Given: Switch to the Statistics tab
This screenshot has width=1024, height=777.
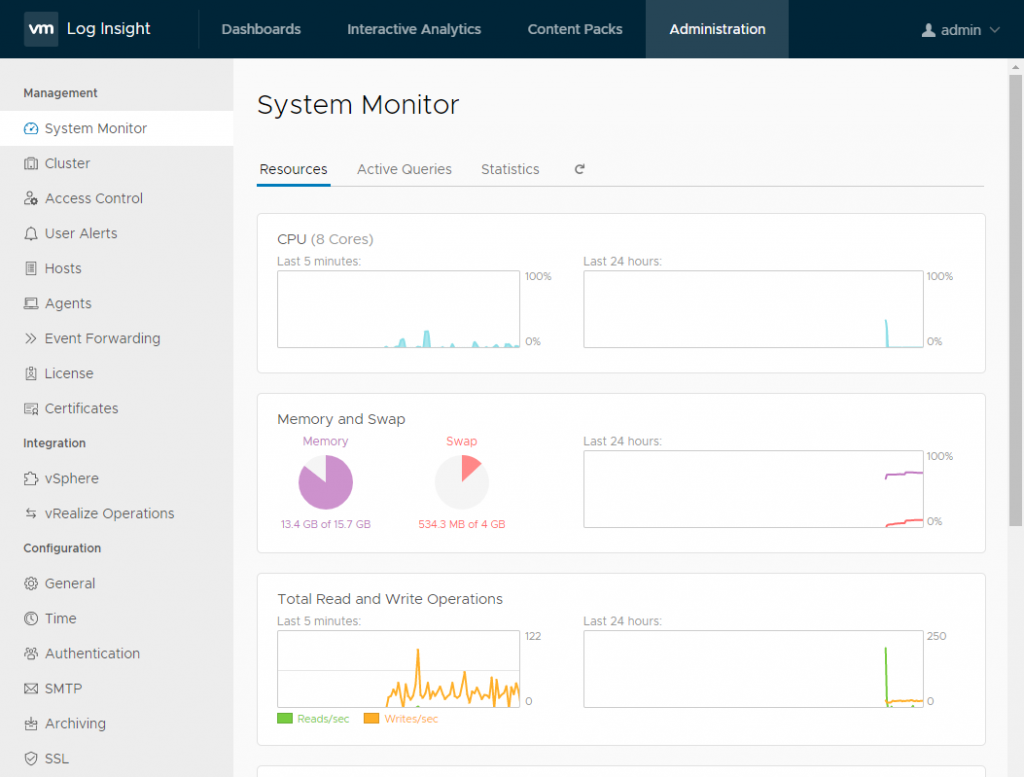Looking at the screenshot, I should tap(510, 170).
